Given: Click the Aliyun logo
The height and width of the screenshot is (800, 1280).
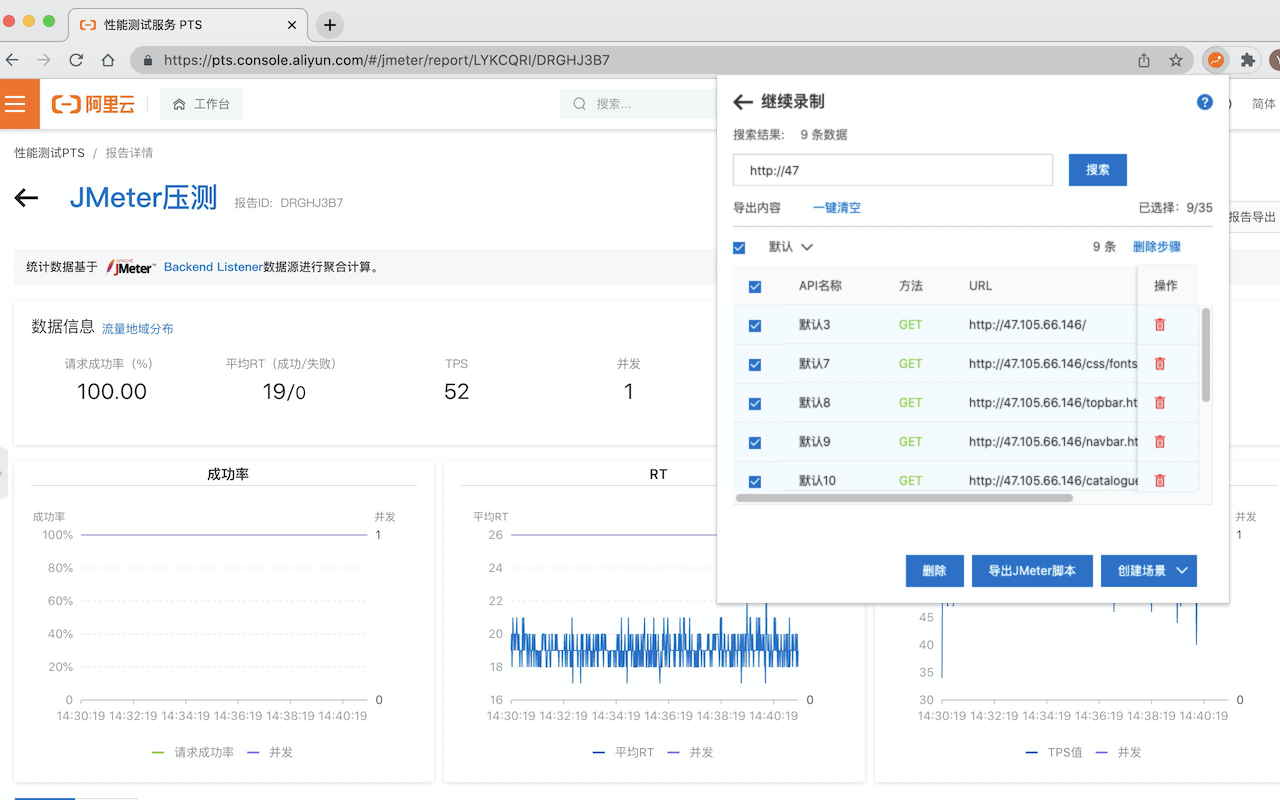Looking at the screenshot, I should 93,104.
